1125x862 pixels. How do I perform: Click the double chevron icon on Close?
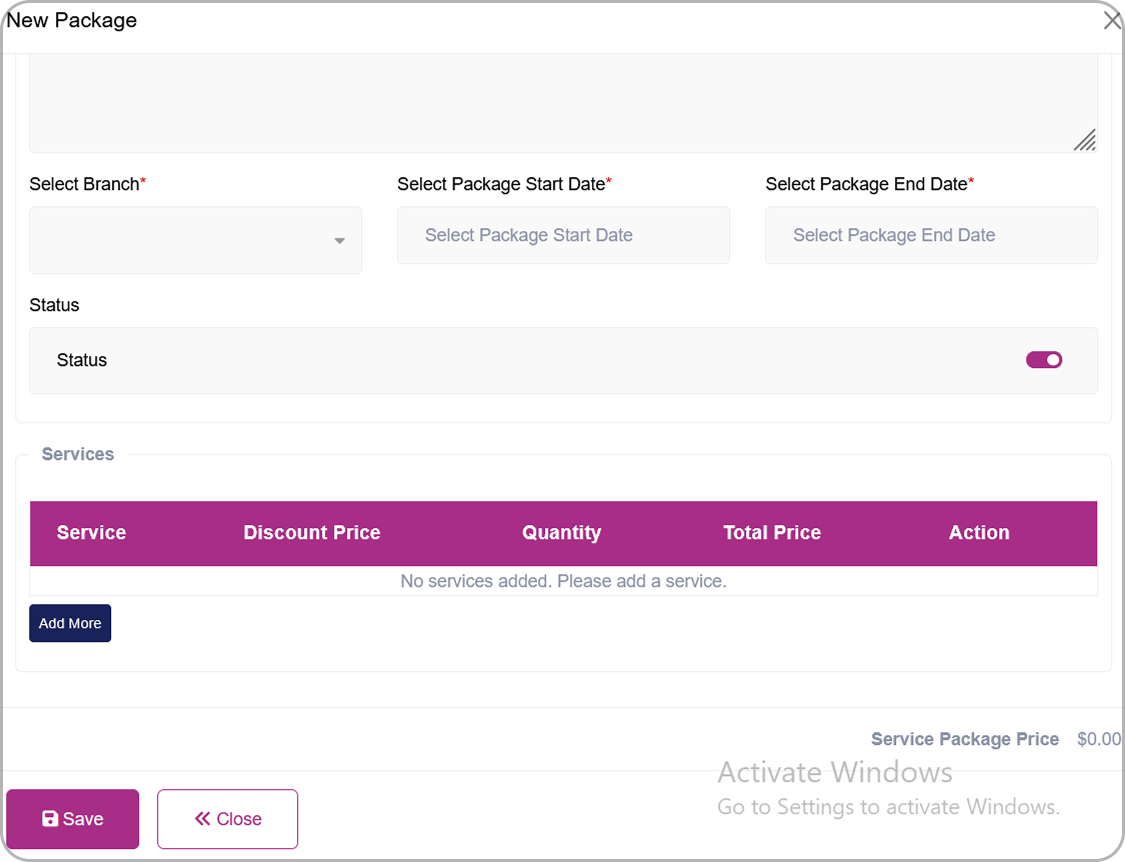[x=203, y=819]
